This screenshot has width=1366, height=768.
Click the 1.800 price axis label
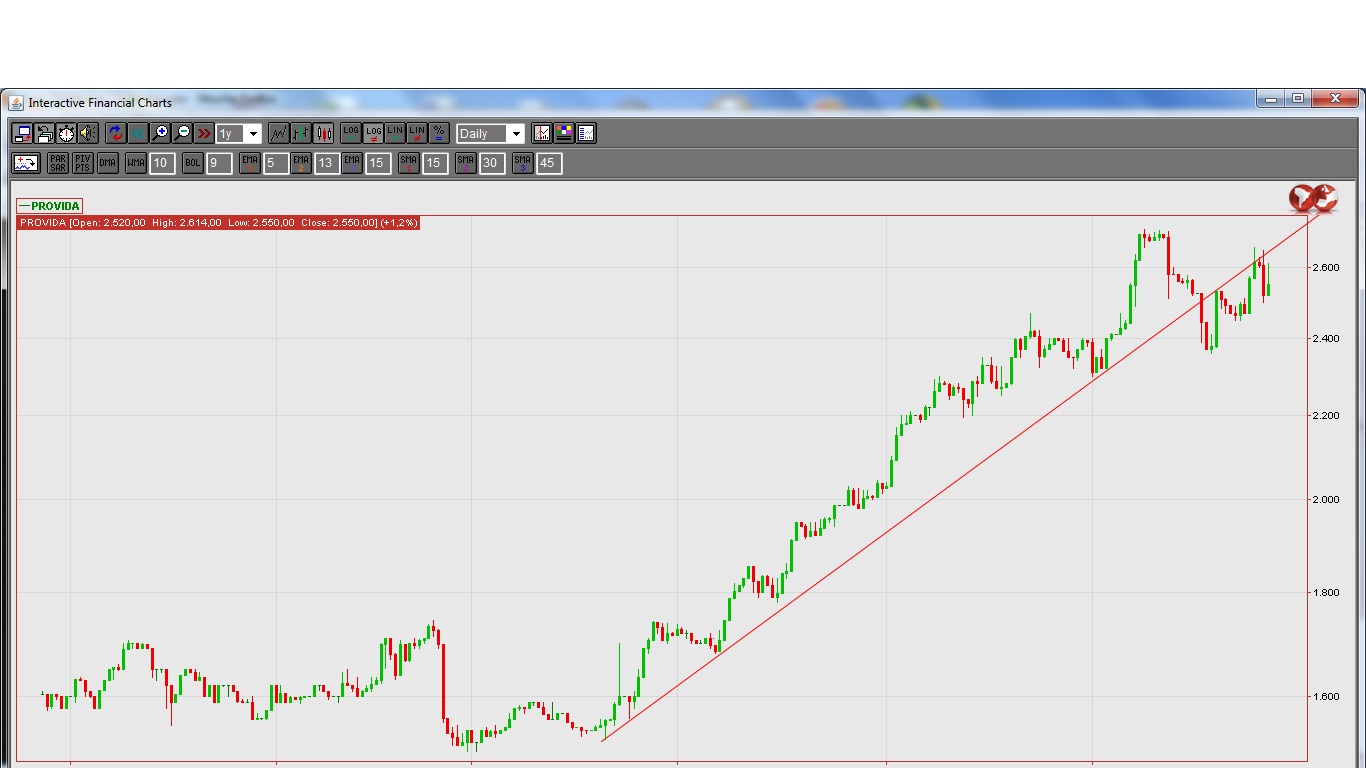coord(1325,592)
